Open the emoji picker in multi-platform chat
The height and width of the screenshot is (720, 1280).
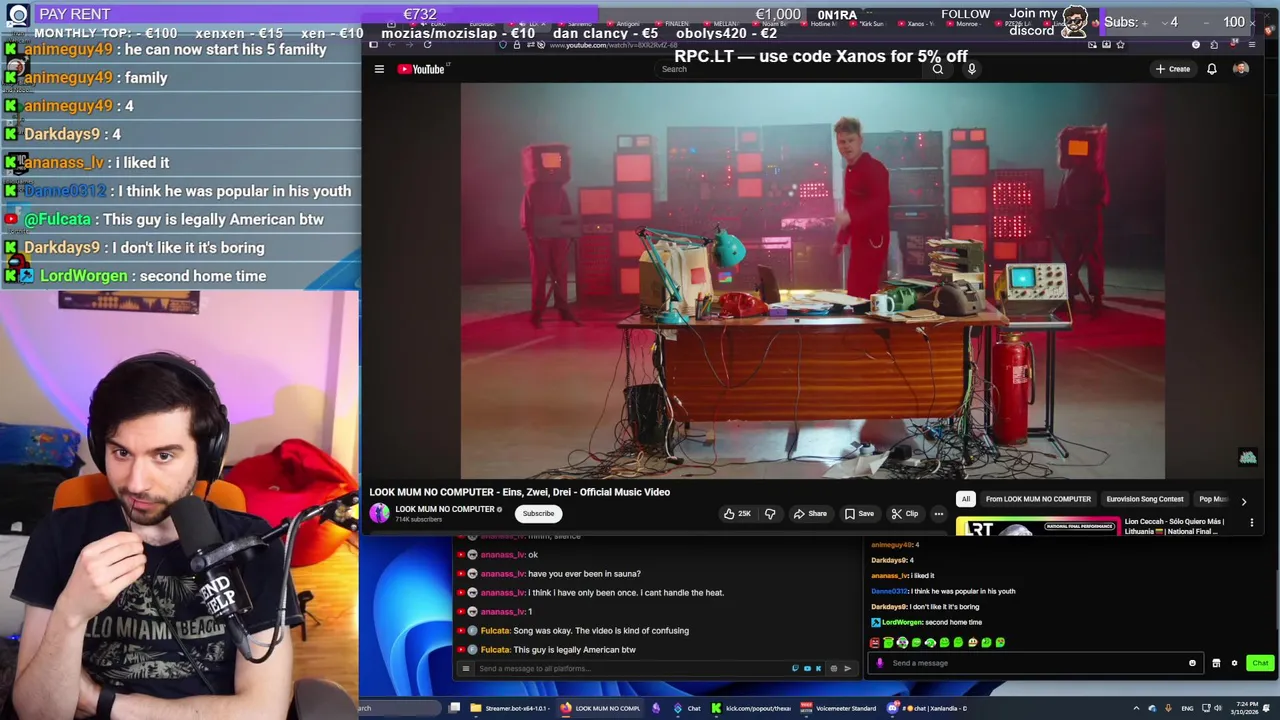pyautogui.click(x=833, y=668)
